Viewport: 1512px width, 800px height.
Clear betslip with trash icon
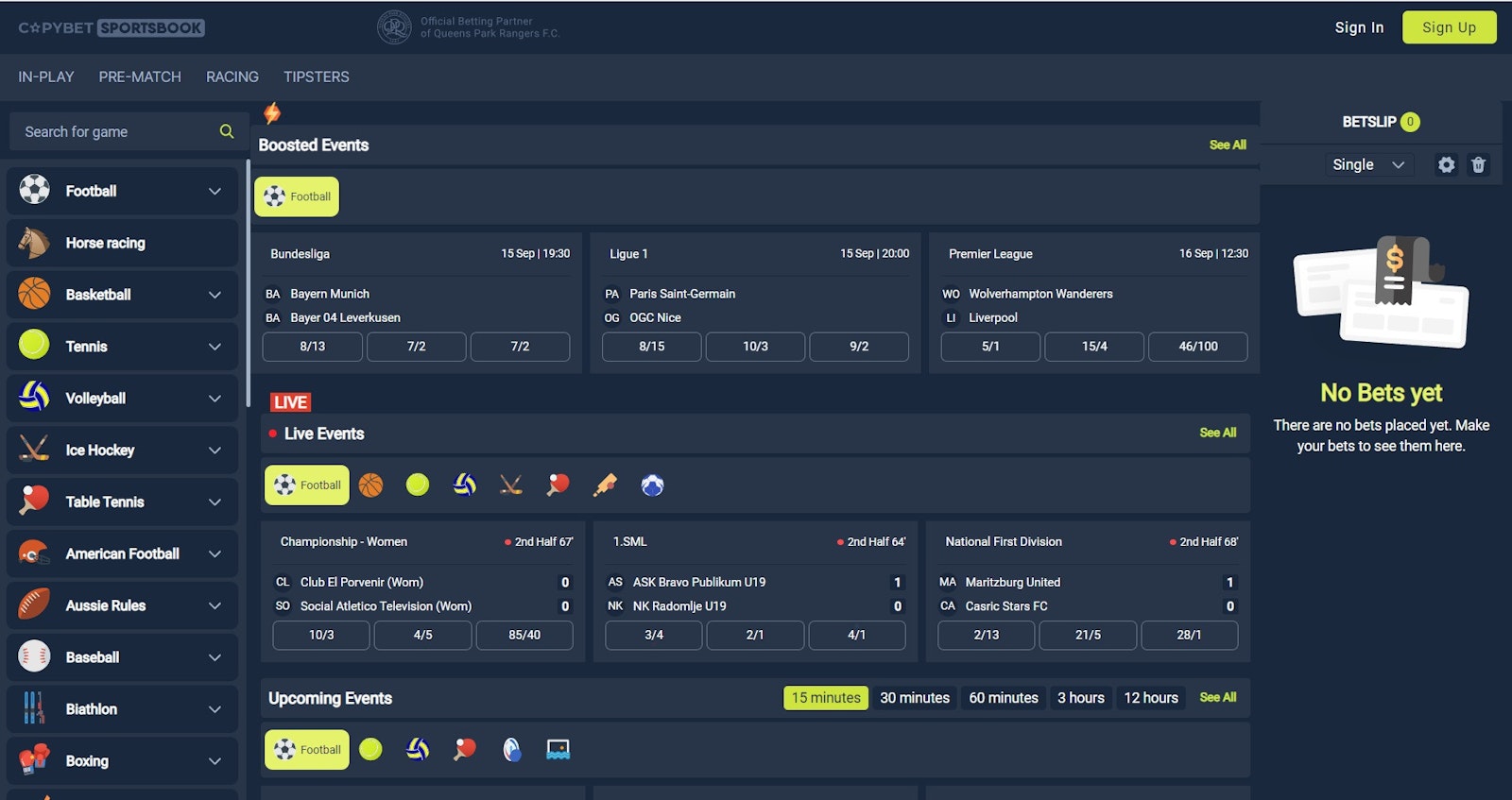[x=1478, y=165]
